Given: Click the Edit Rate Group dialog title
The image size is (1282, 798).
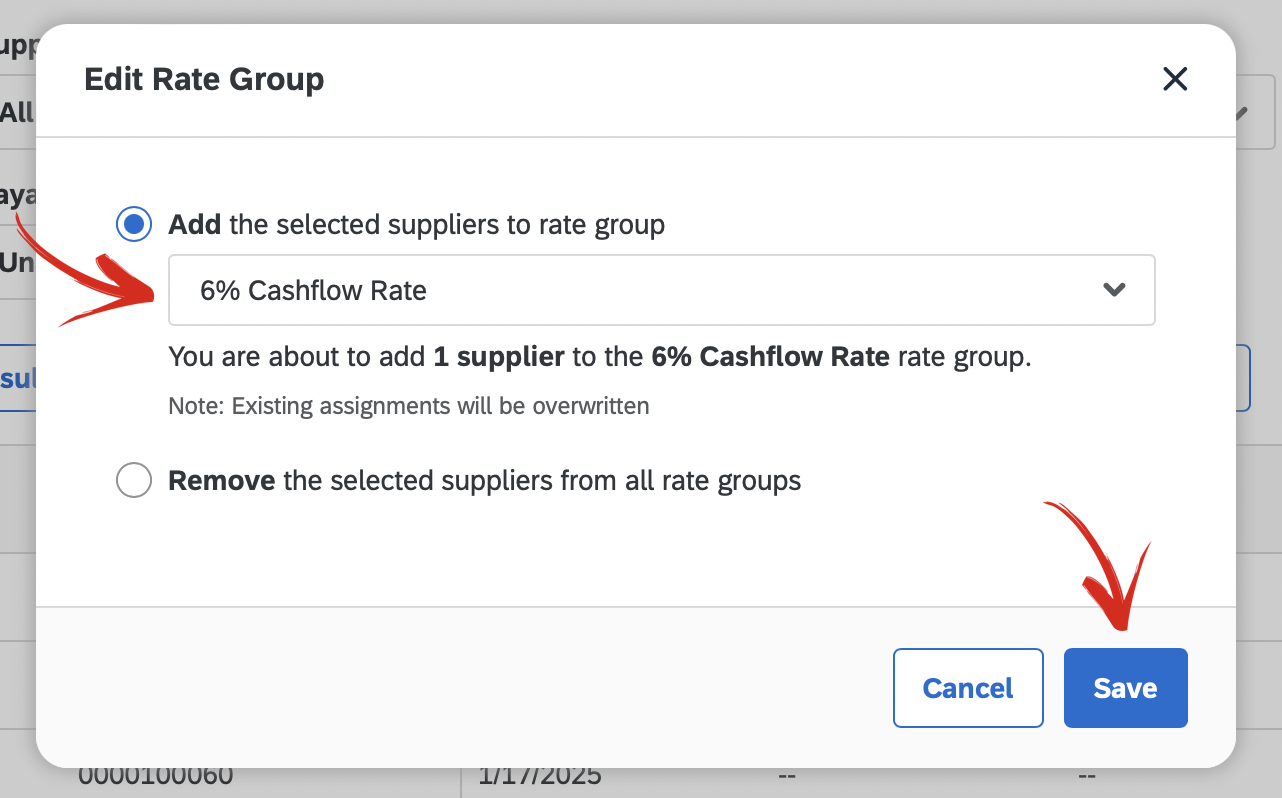Looking at the screenshot, I should (x=204, y=79).
